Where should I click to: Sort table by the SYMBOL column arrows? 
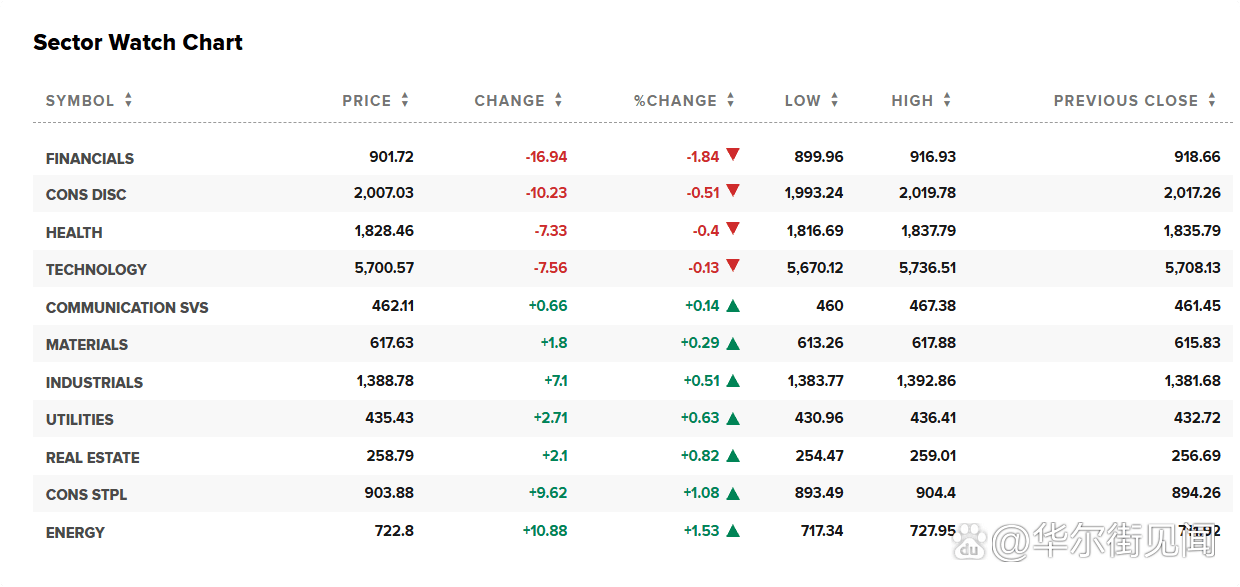point(128,101)
